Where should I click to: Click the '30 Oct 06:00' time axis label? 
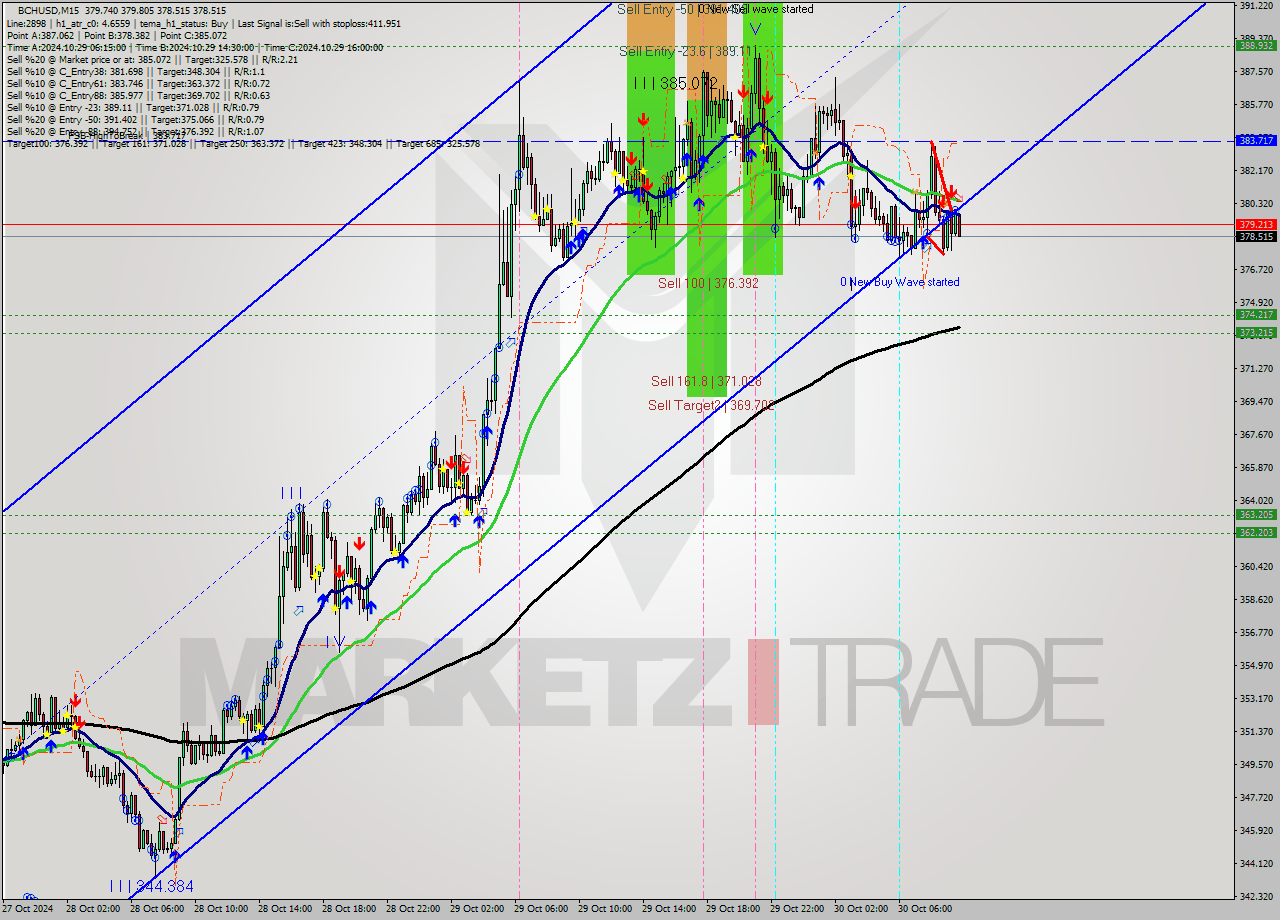click(925, 909)
